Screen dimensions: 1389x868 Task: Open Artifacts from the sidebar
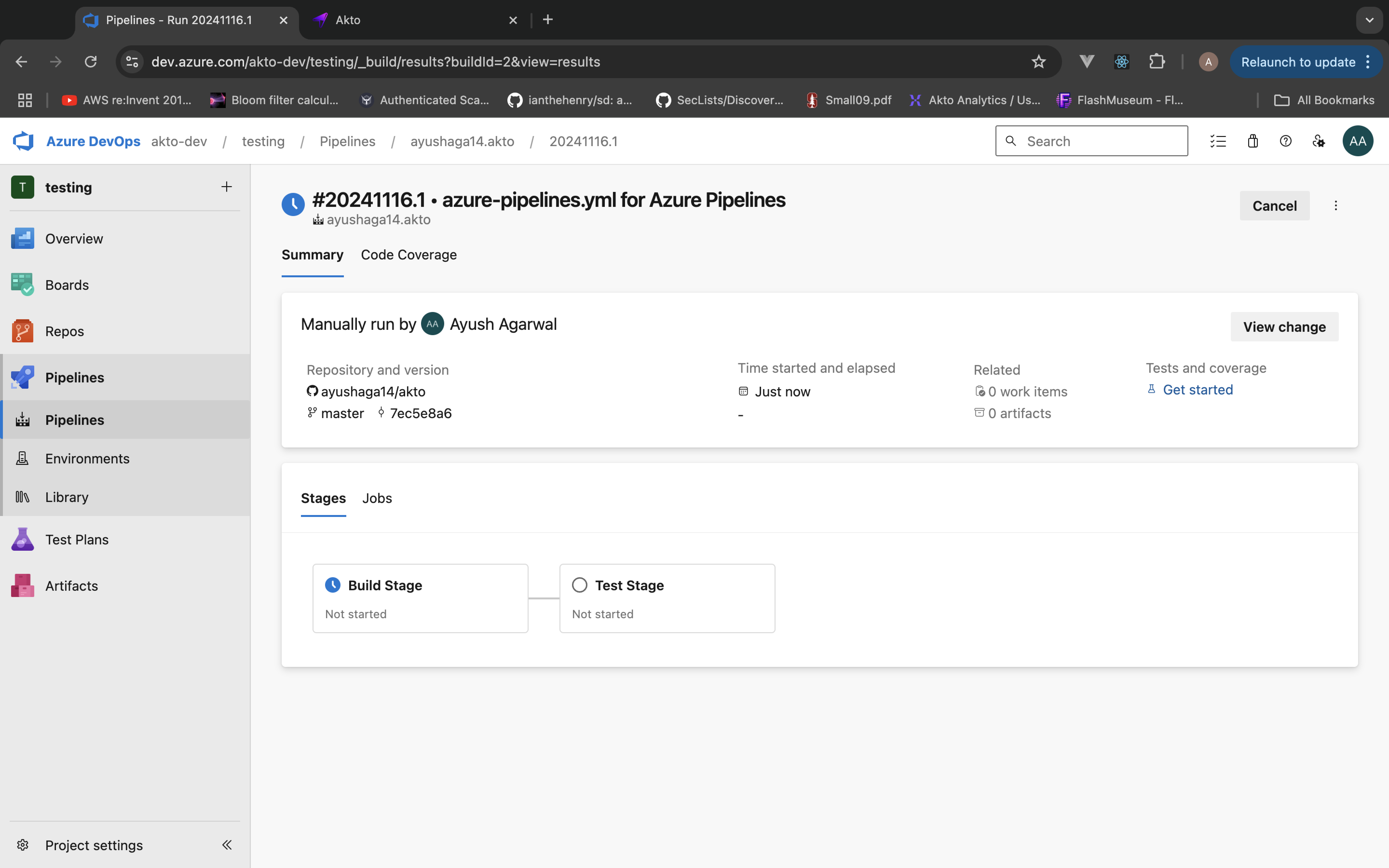coord(71,586)
